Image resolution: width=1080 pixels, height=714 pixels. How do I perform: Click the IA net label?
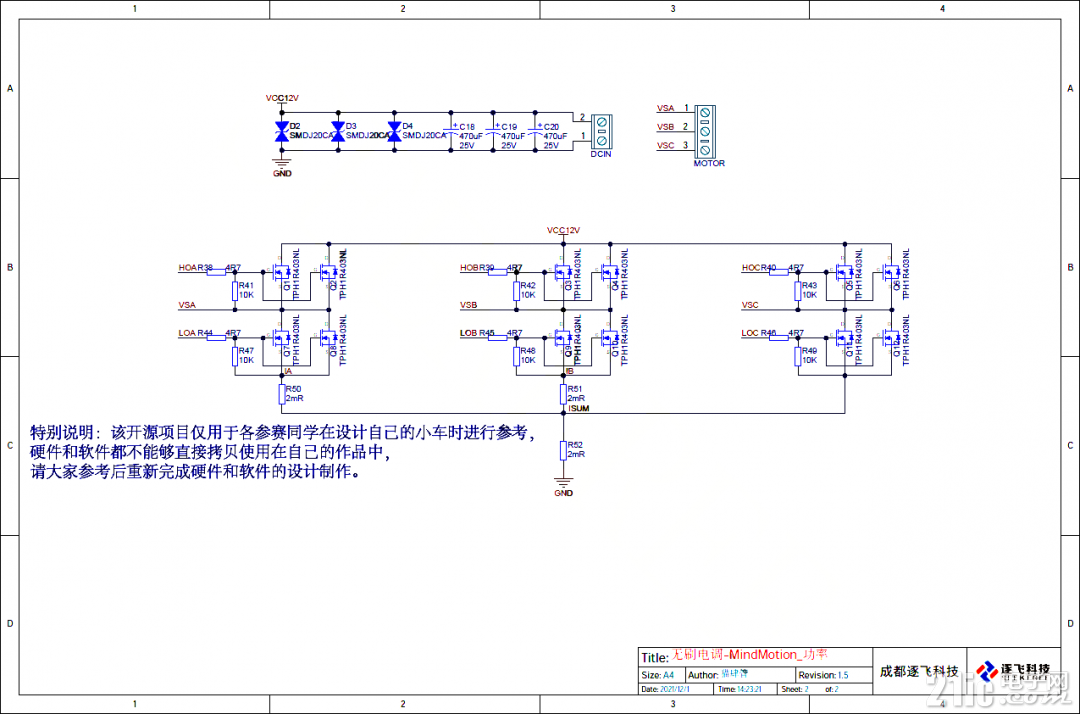287,371
